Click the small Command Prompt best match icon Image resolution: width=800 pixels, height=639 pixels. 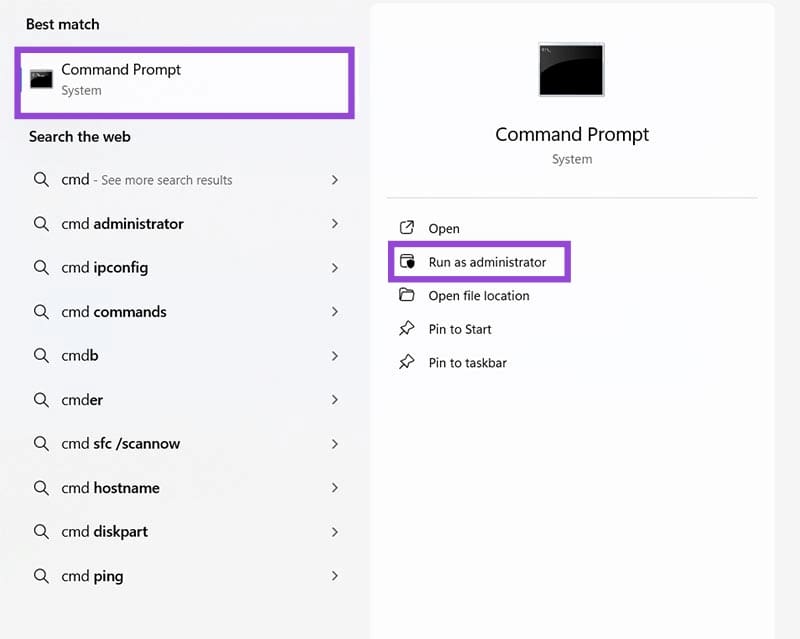click(x=41, y=79)
